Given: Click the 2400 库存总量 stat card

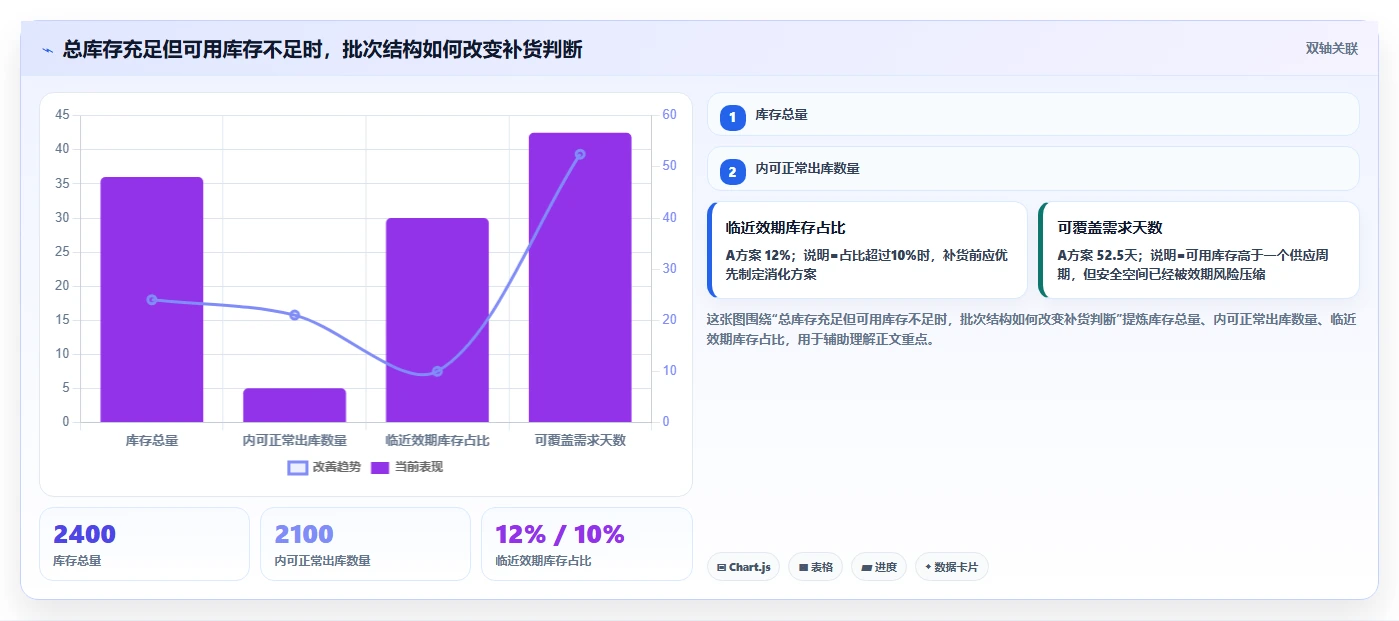Looking at the screenshot, I should tap(144, 544).
